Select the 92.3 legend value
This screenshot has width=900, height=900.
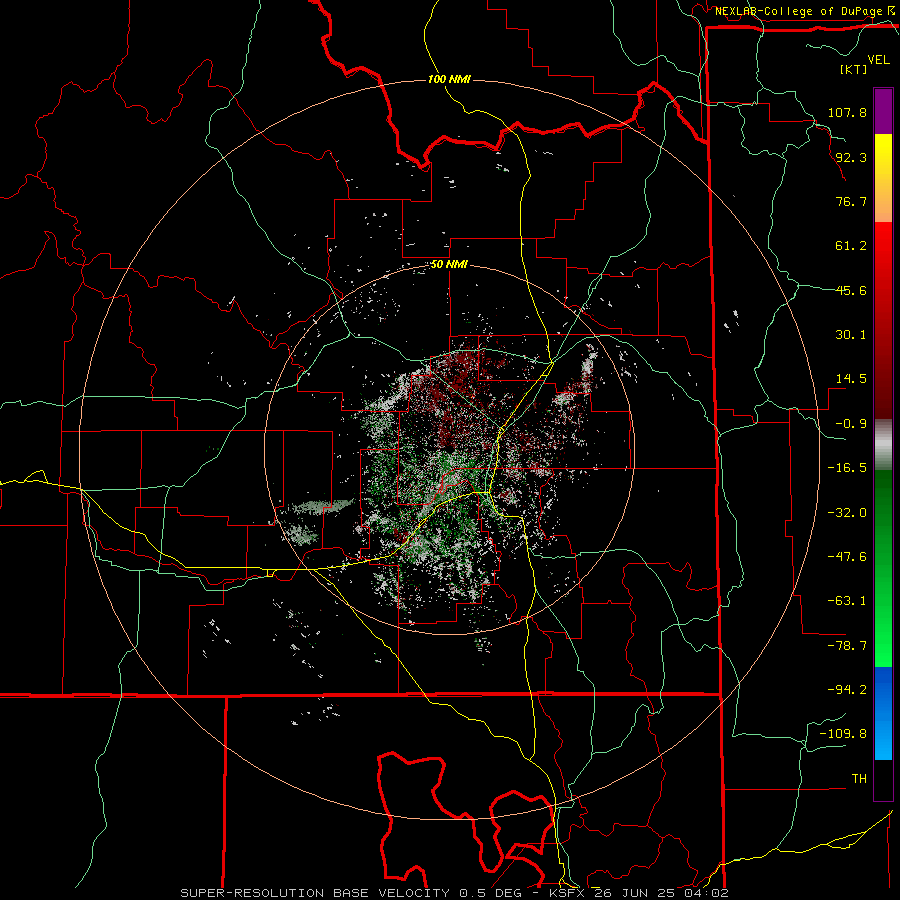point(851,157)
